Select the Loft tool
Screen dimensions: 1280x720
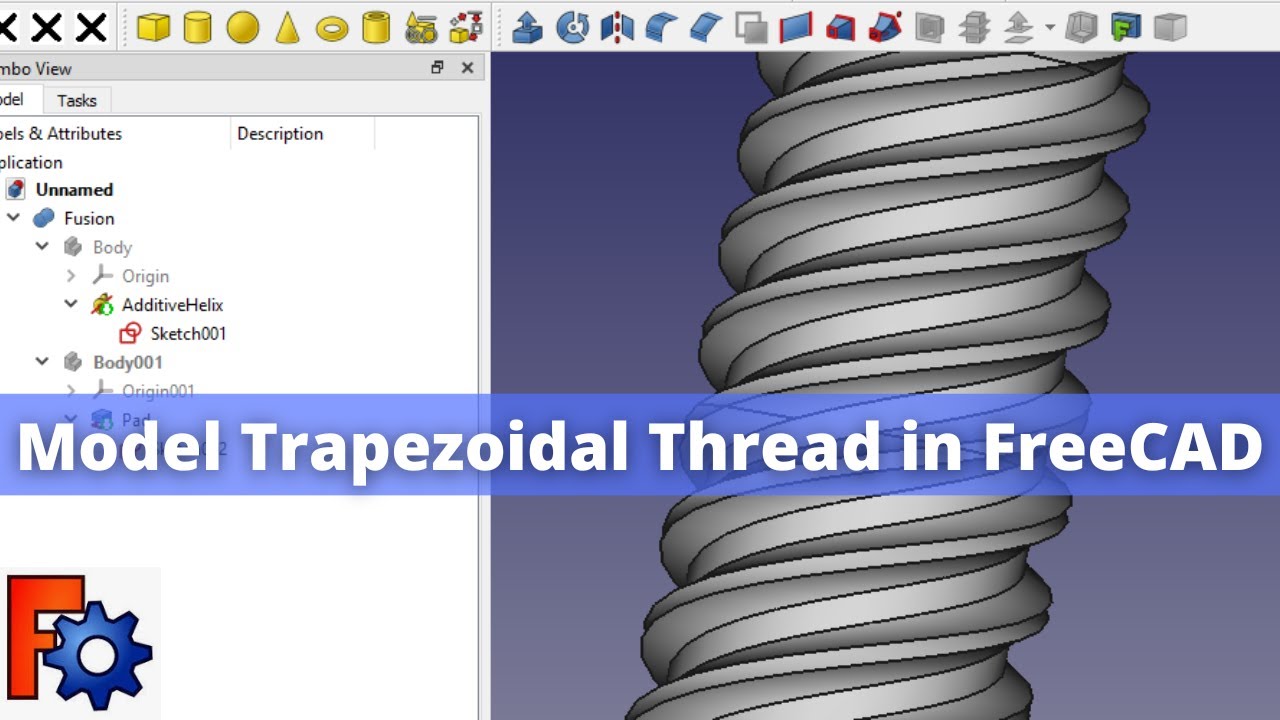[840, 27]
